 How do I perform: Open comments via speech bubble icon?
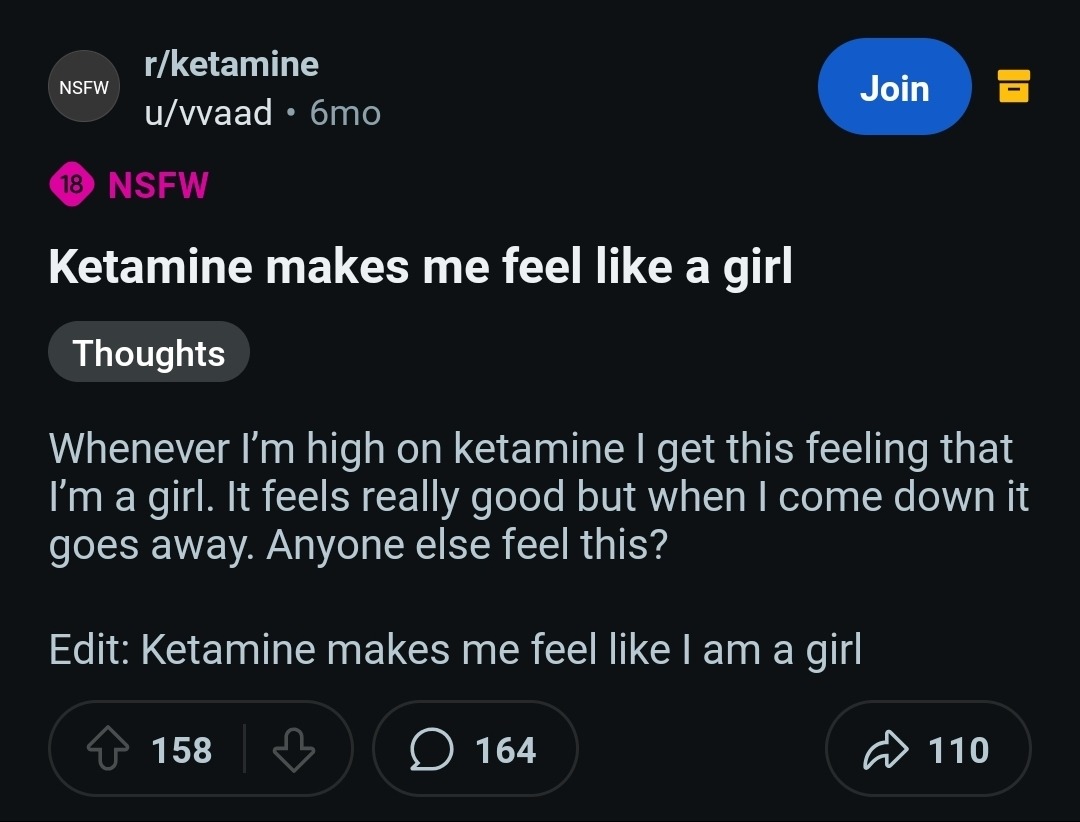(432, 749)
